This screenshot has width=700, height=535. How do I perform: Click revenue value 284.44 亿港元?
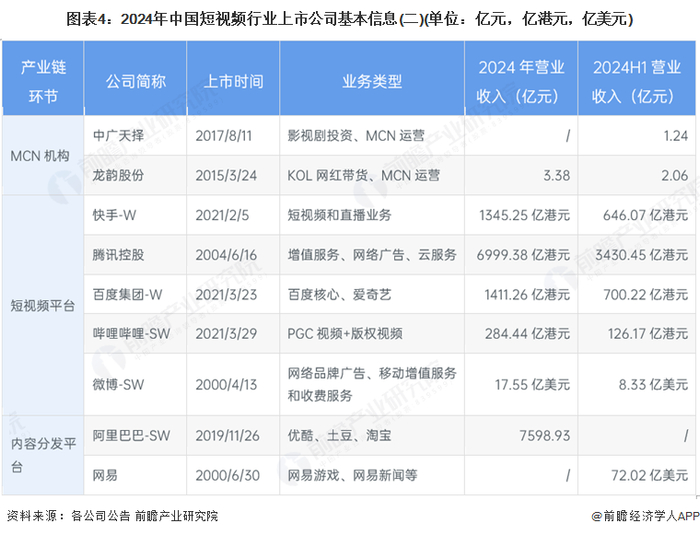coord(527,333)
